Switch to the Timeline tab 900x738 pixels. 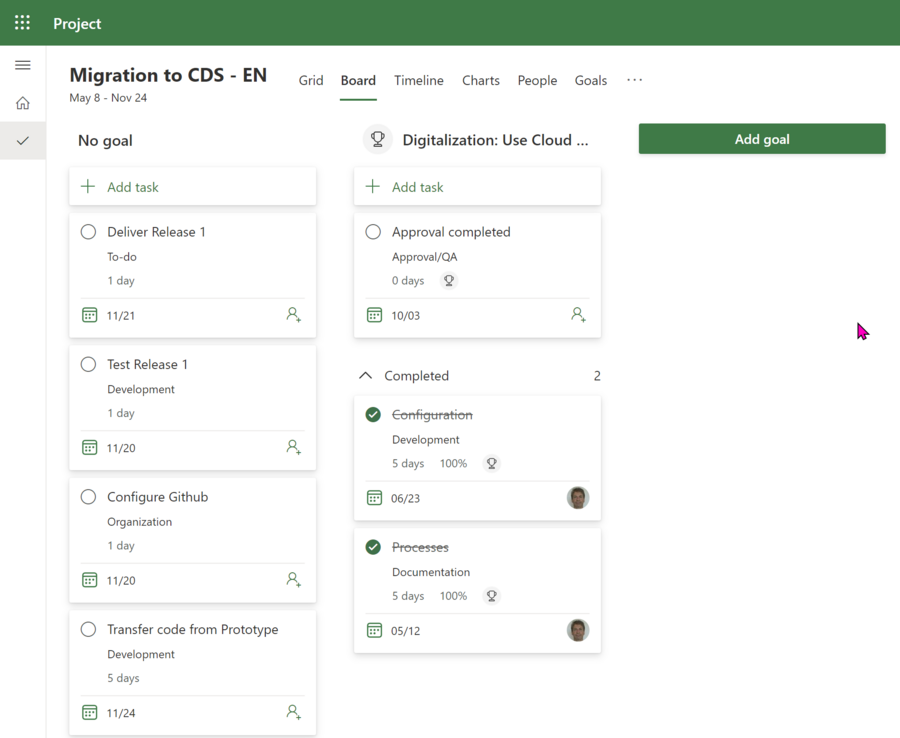(x=418, y=80)
